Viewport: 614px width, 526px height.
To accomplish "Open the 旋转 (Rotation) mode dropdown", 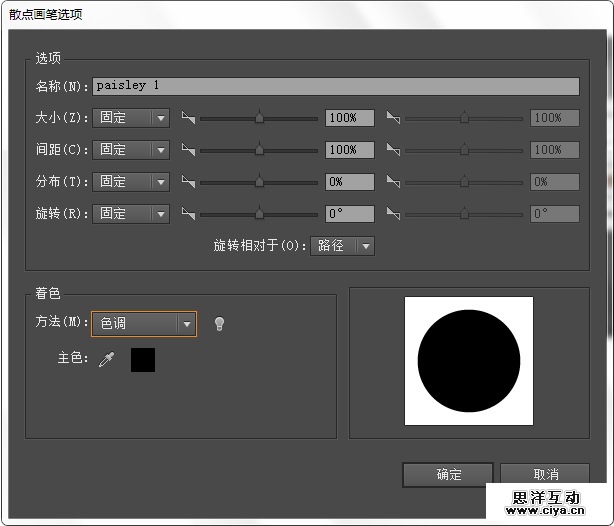I will pos(131,214).
